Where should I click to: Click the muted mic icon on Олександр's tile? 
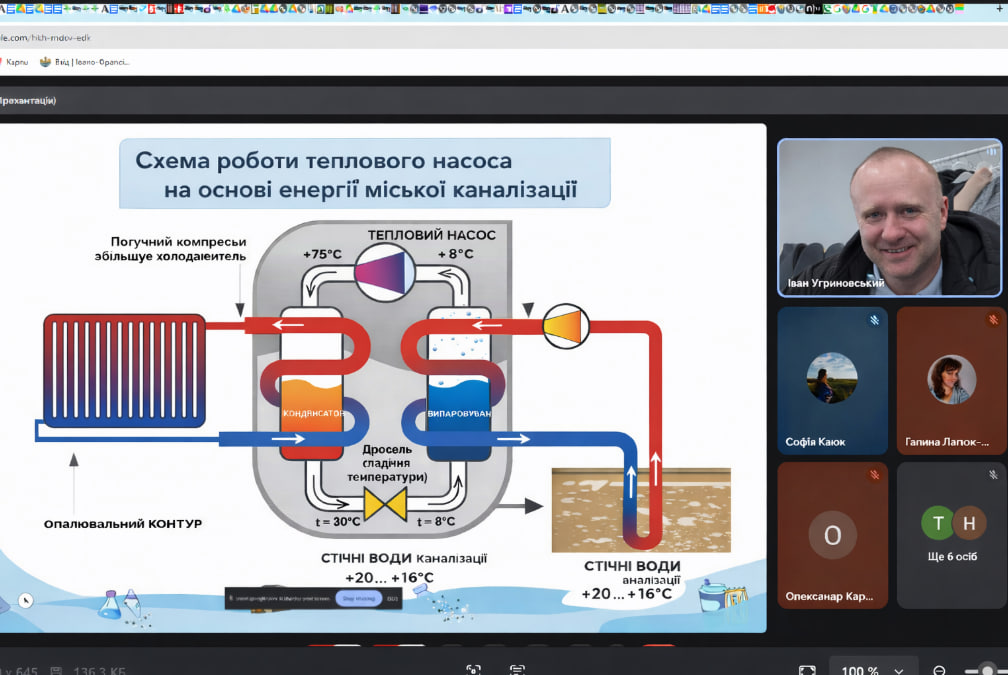click(873, 475)
